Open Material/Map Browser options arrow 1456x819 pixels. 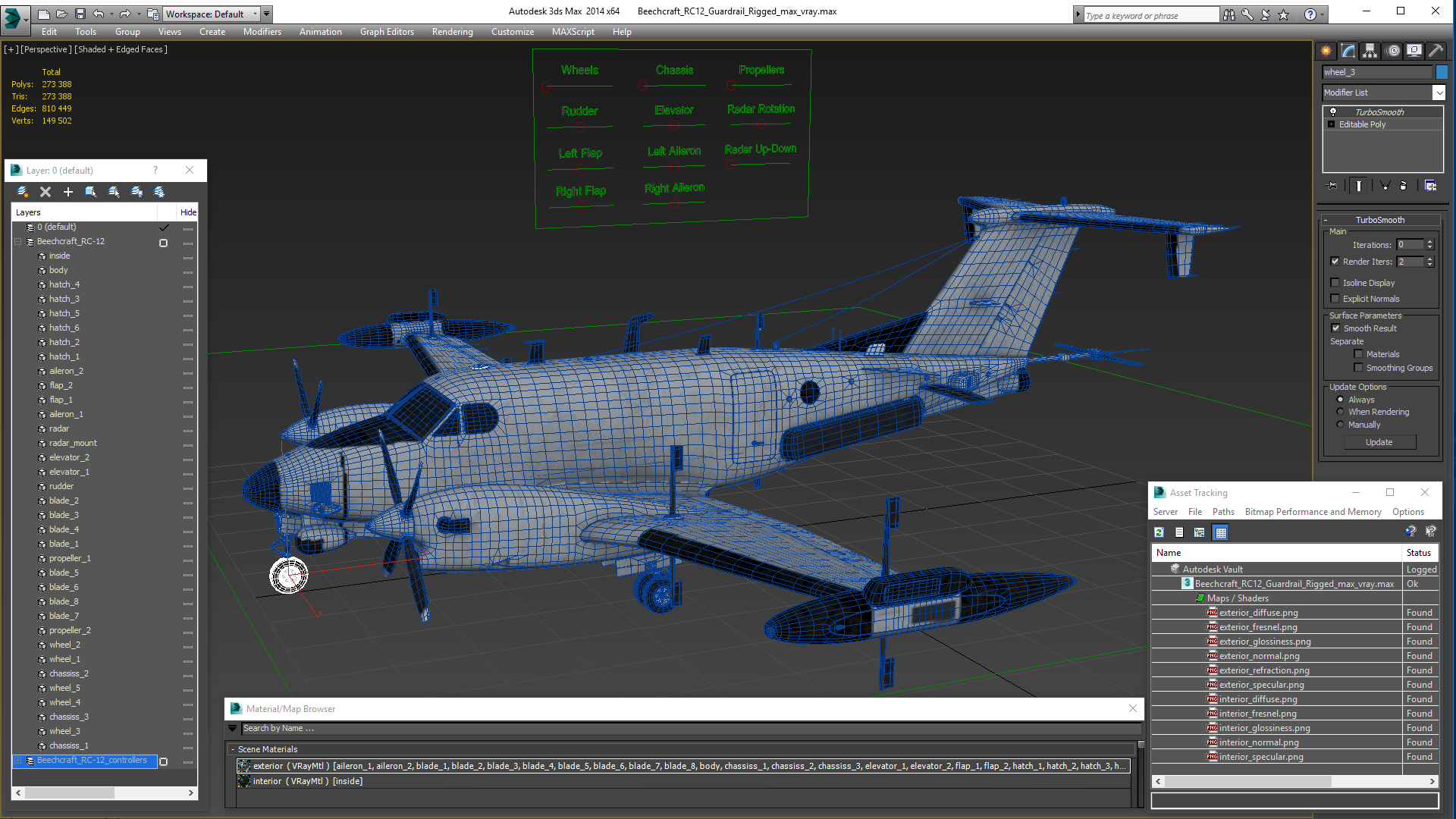(232, 728)
